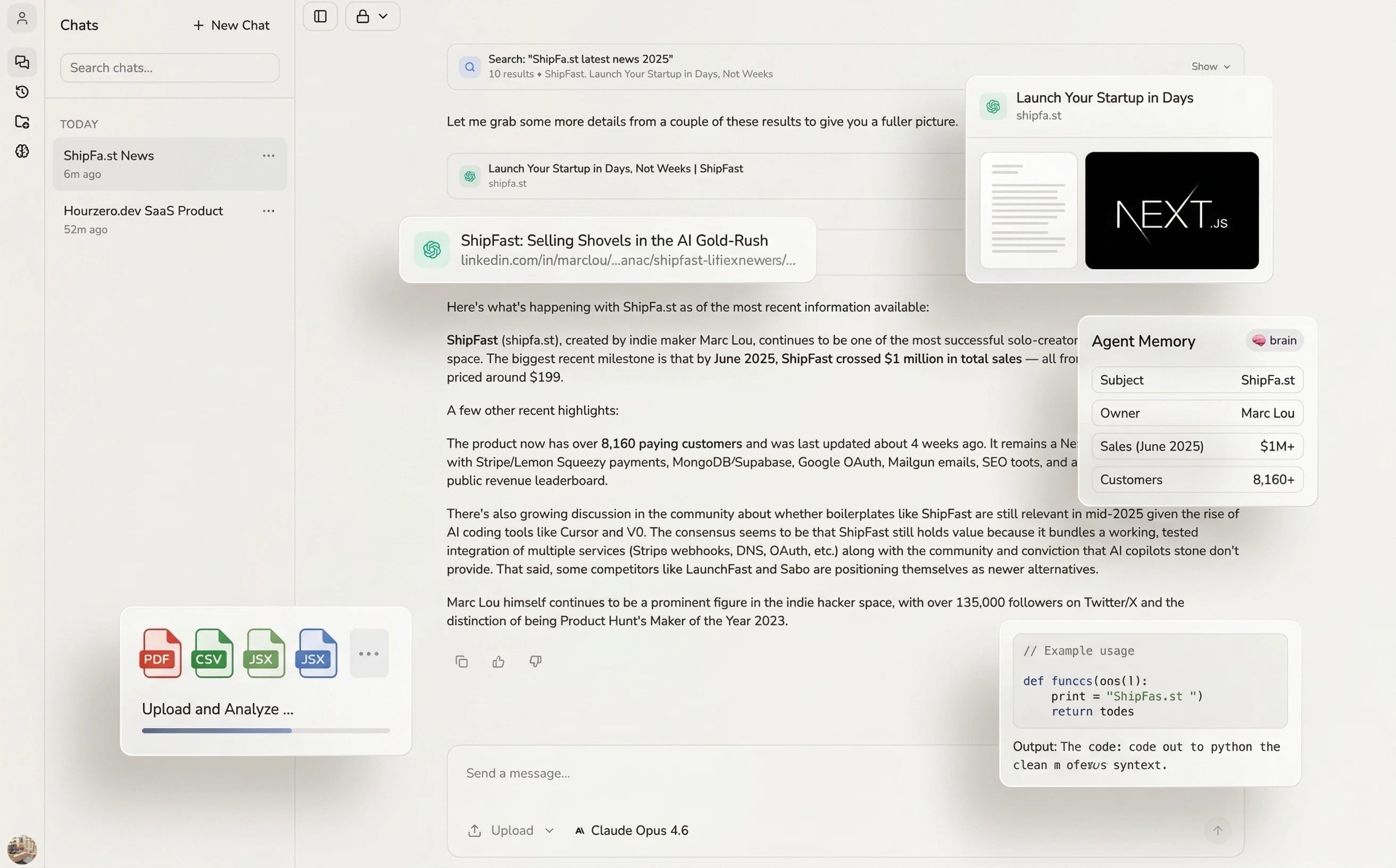Screen dimensions: 1396x868
Task: Open the lock privacy dropdown
Action: click(x=372, y=16)
